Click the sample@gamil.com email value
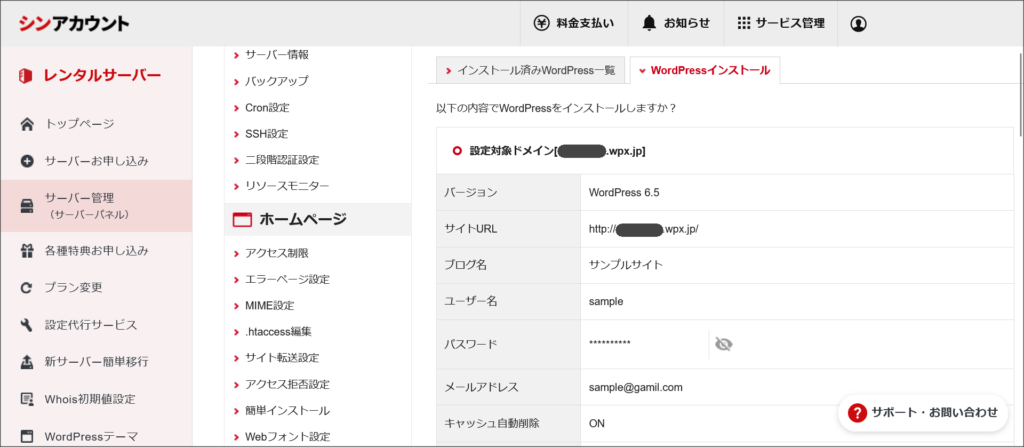The height and width of the screenshot is (447, 1024). pos(635,387)
